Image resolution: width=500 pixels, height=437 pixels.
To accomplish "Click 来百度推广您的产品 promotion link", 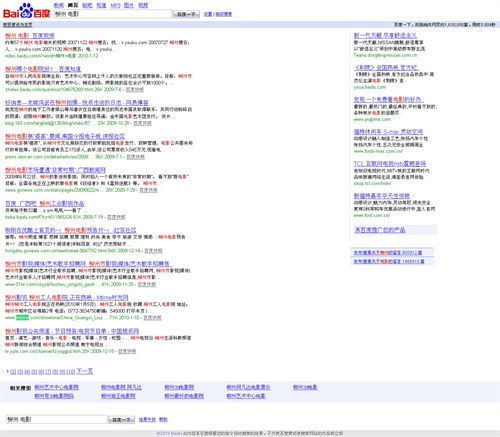I will (x=380, y=230).
